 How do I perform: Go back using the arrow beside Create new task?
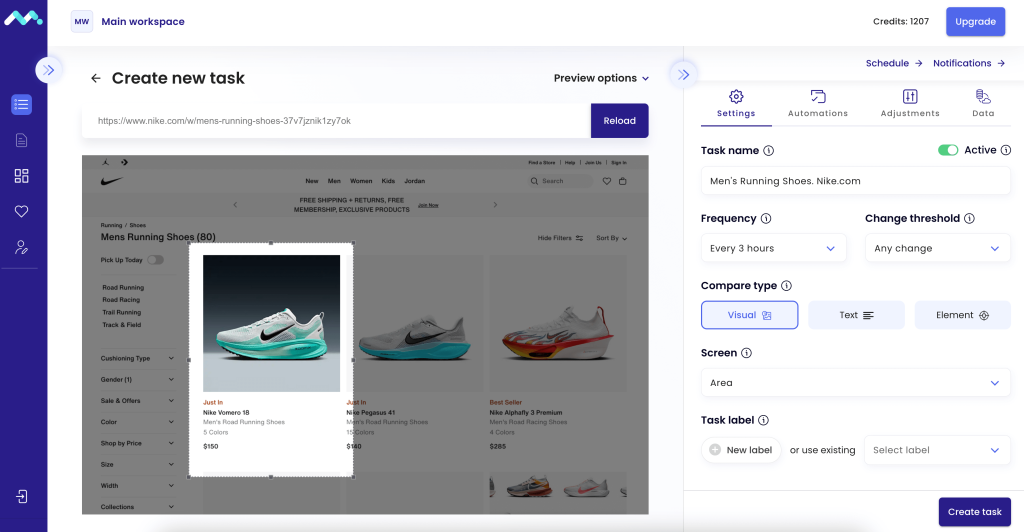[x=95, y=78]
